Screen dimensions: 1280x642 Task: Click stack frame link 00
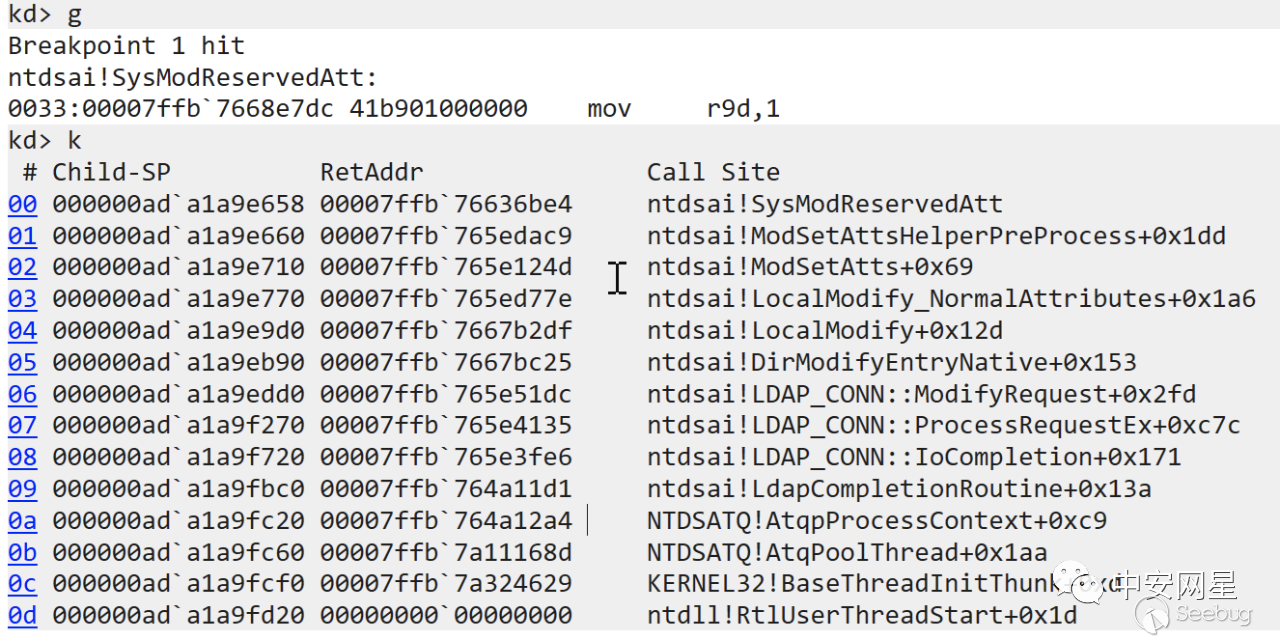pyautogui.click(x=22, y=205)
